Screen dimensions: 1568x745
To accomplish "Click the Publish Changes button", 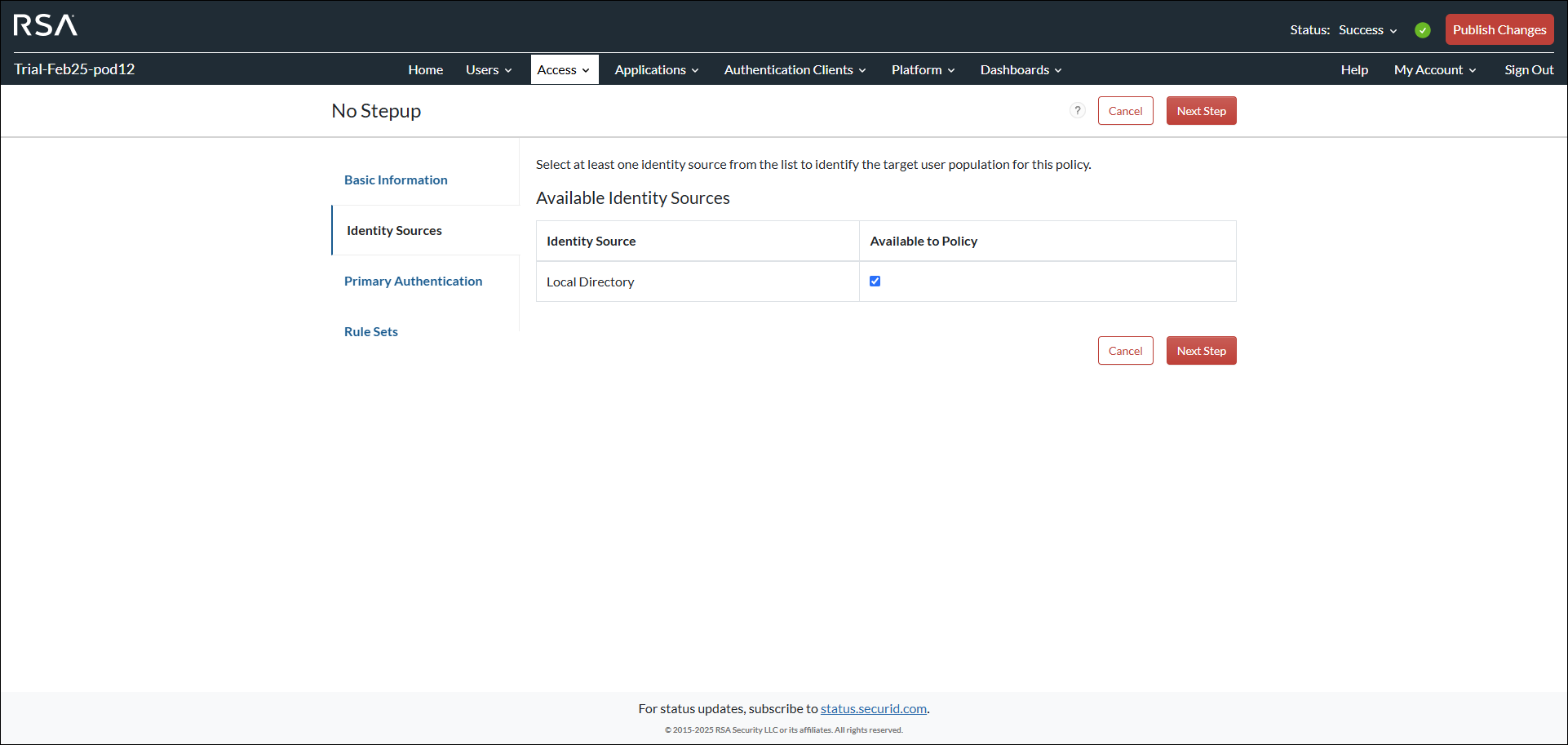I will [1499, 29].
